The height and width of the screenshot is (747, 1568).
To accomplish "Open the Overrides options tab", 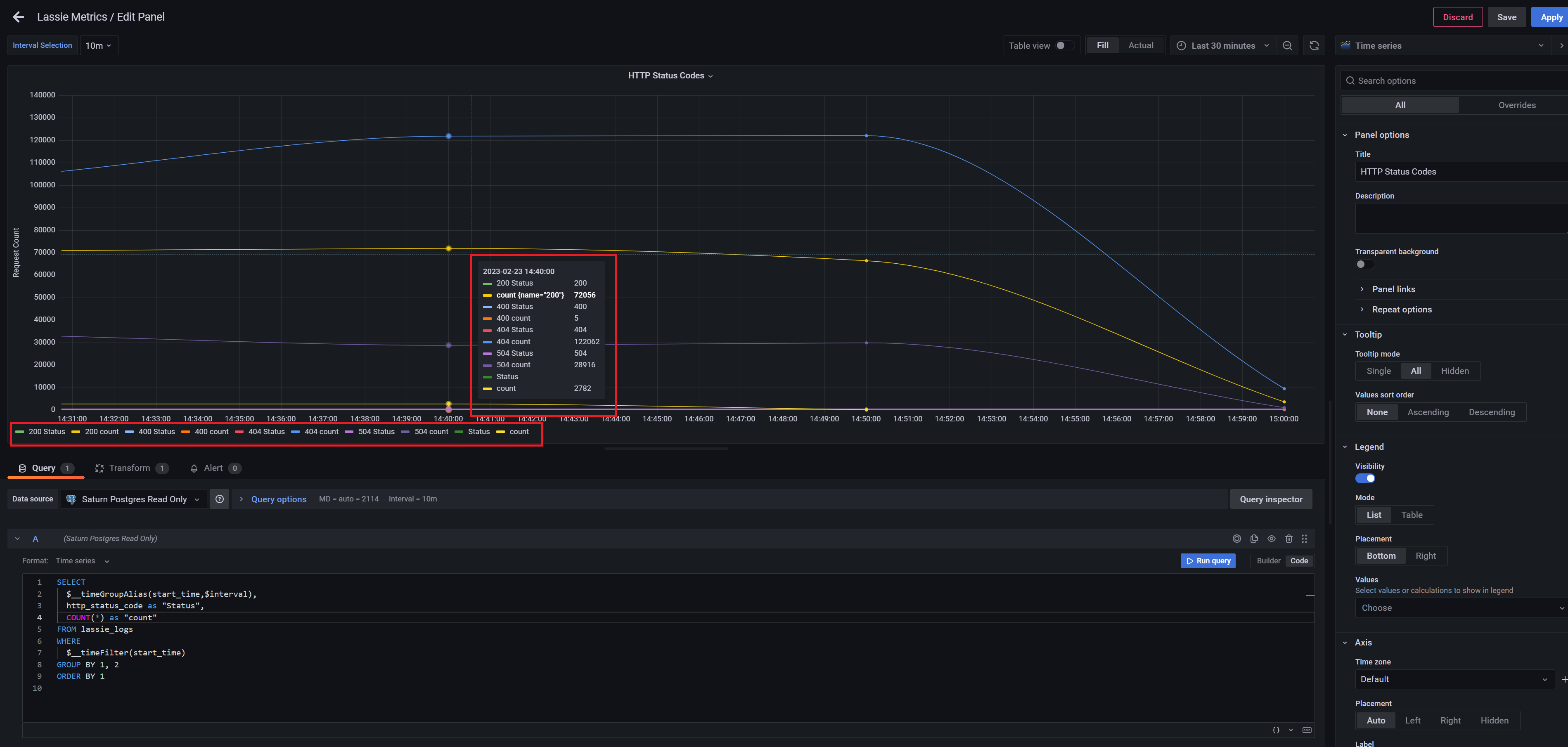I will point(1516,105).
